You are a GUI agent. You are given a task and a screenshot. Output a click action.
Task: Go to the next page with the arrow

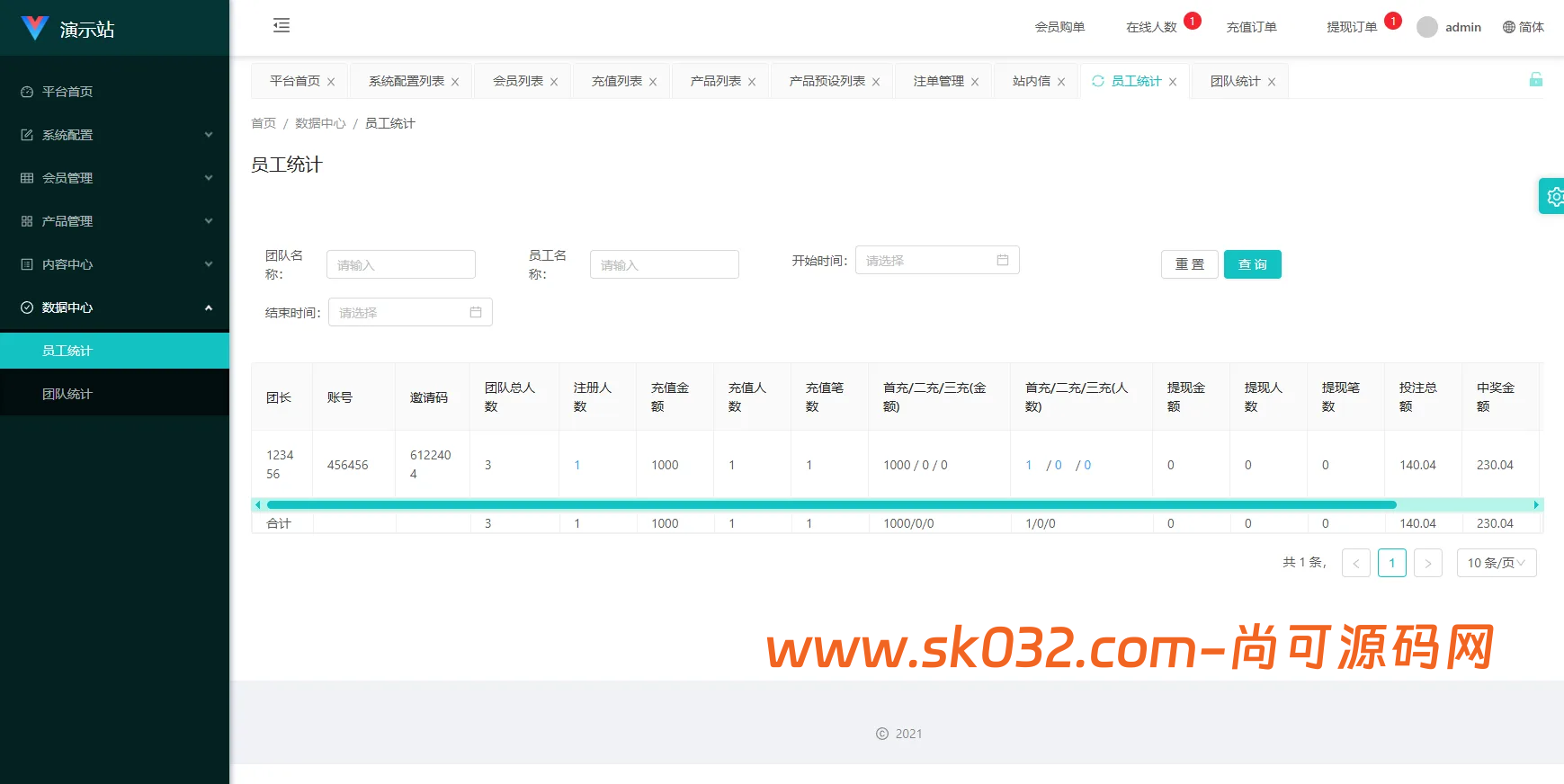[x=1428, y=563]
